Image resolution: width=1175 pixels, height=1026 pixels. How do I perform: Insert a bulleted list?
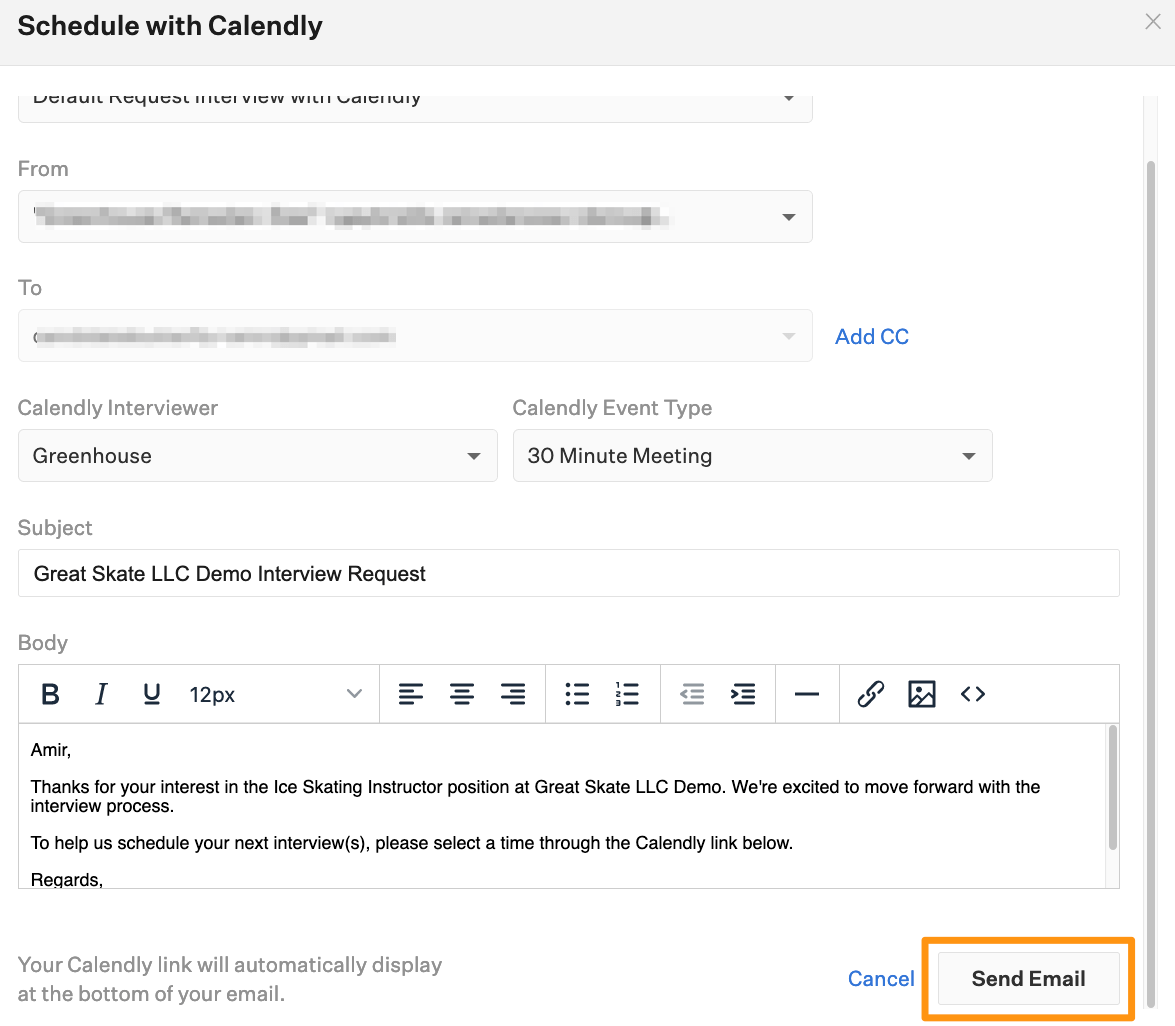point(577,694)
